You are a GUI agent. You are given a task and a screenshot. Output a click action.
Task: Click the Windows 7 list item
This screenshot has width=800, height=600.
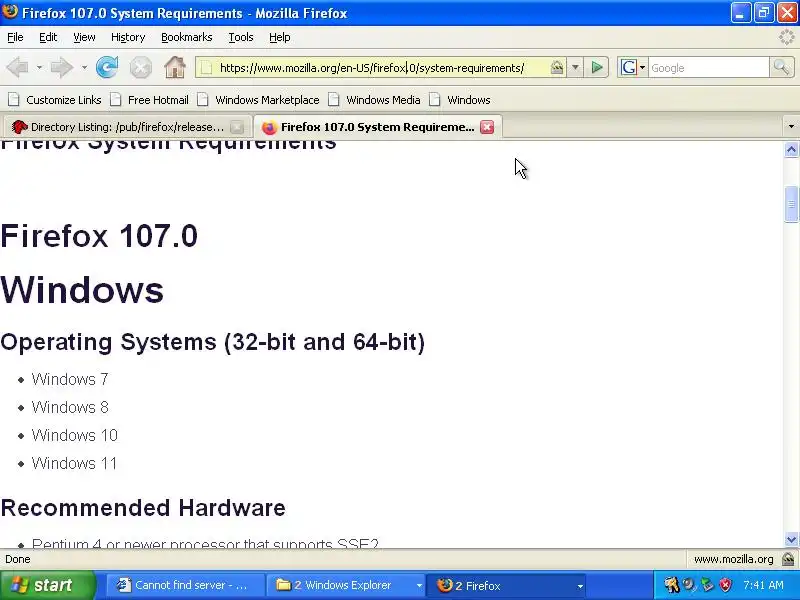pos(70,379)
